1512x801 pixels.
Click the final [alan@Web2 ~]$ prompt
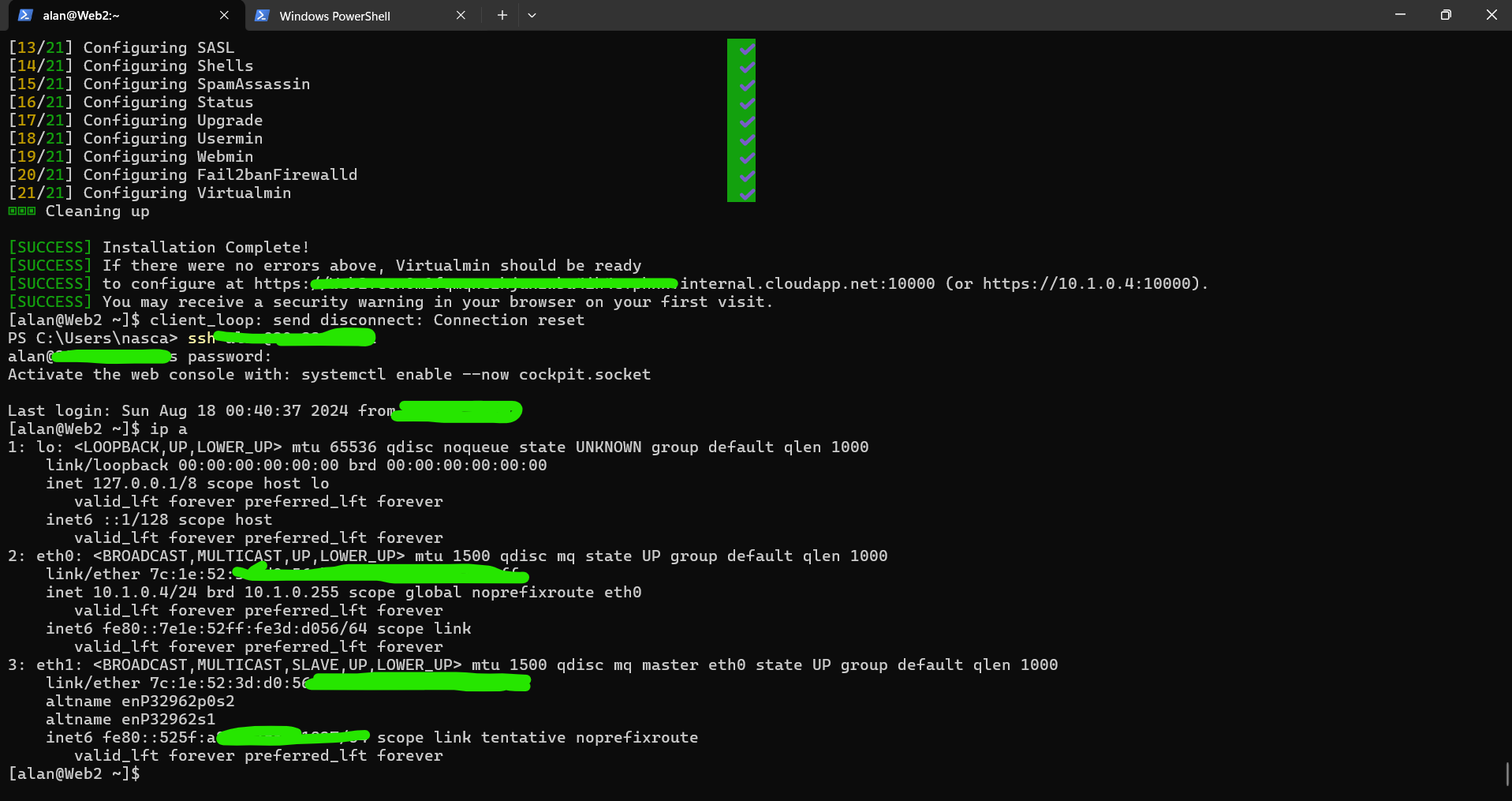[x=74, y=774]
